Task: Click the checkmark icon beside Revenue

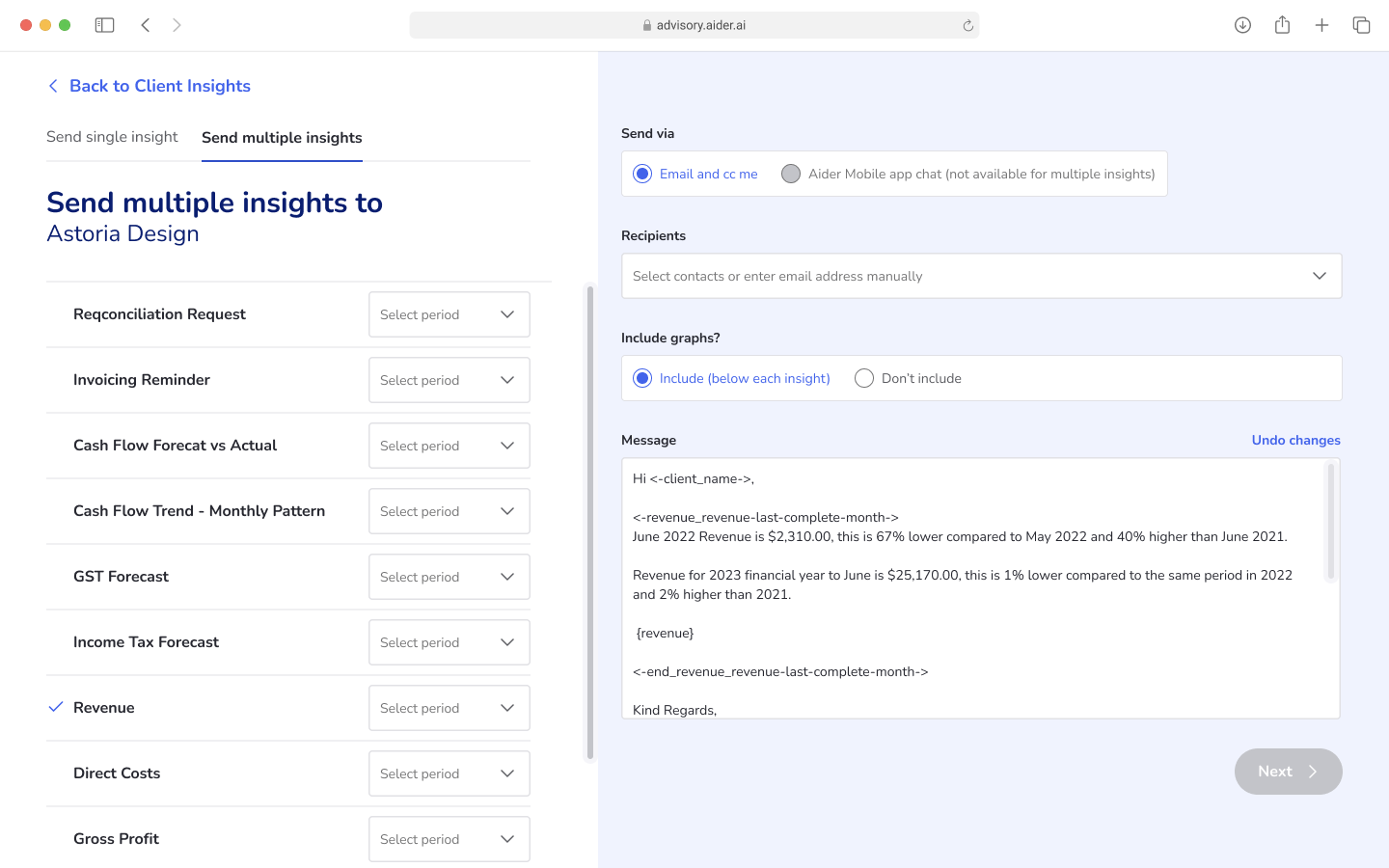Action: coord(56,707)
